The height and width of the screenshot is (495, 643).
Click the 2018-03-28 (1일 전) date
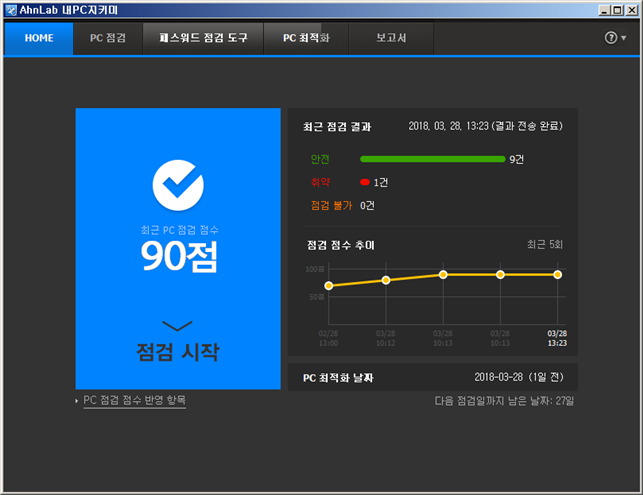519,377
